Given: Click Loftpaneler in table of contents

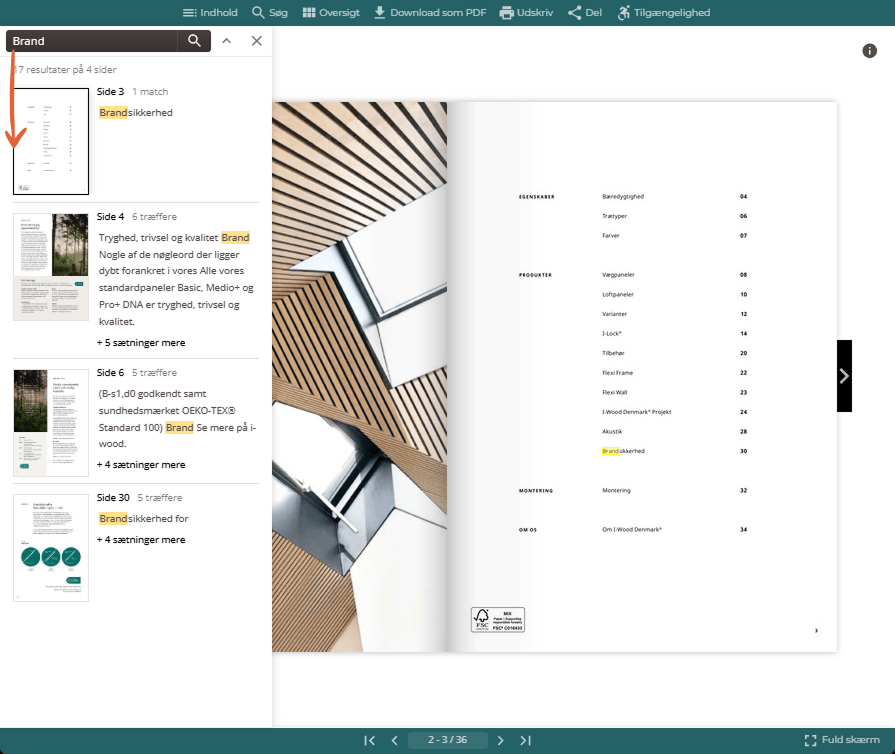Looking at the screenshot, I should point(618,295).
